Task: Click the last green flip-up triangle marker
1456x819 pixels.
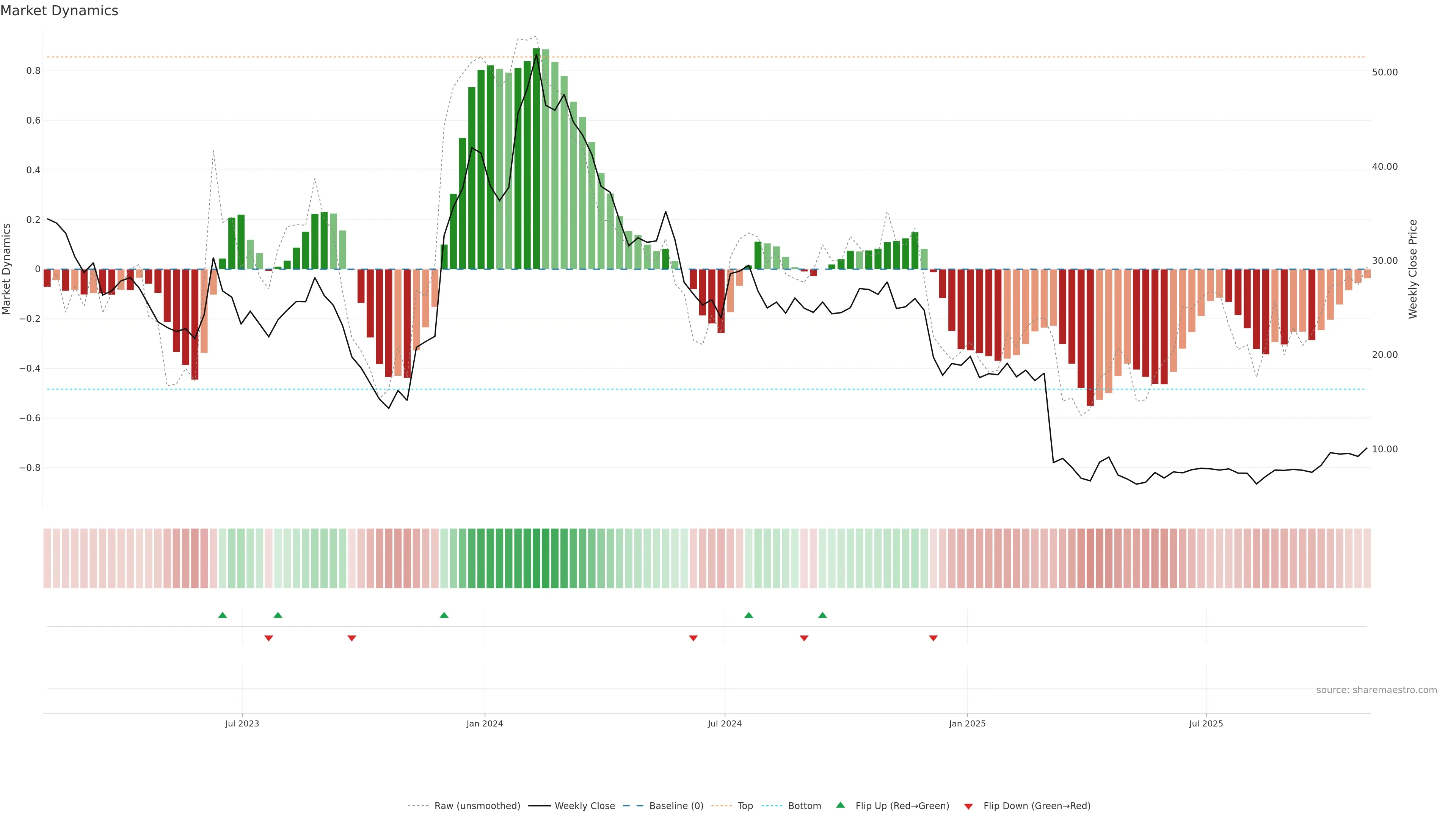Action: [x=822, y=615]
